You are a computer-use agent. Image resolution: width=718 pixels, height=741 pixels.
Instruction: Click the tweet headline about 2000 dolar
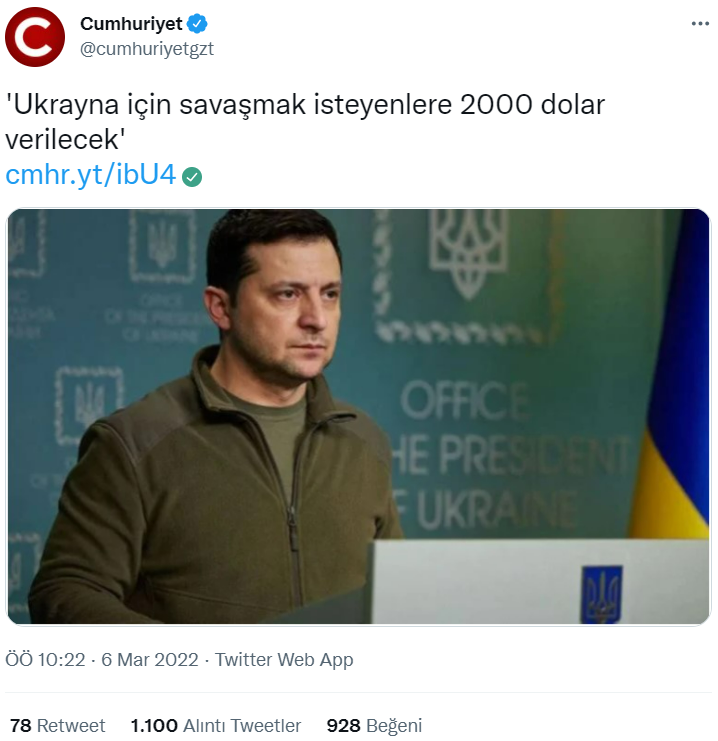click(306, 105)
